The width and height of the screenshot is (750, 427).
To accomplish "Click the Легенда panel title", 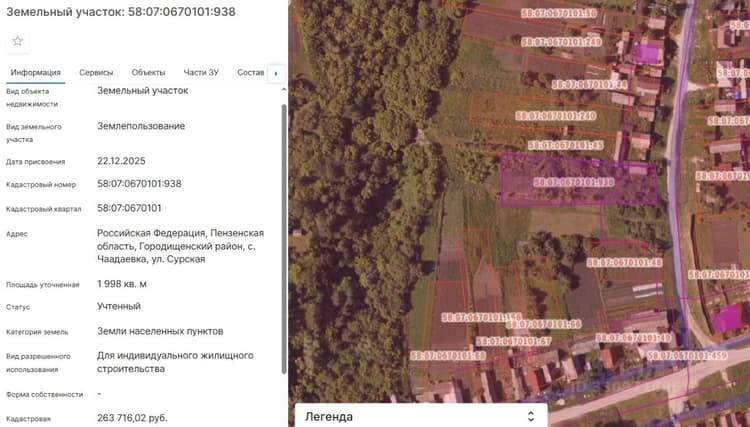I will 329,417.
